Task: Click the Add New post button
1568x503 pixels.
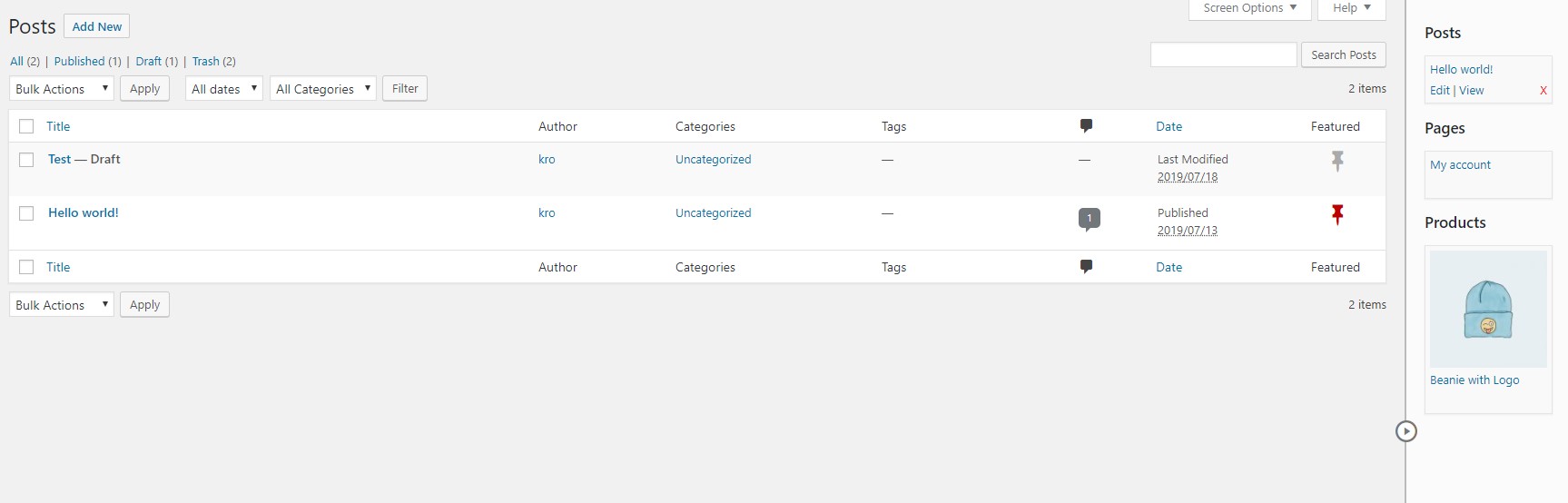Action: pyautogui.click(x=97, y=26)
